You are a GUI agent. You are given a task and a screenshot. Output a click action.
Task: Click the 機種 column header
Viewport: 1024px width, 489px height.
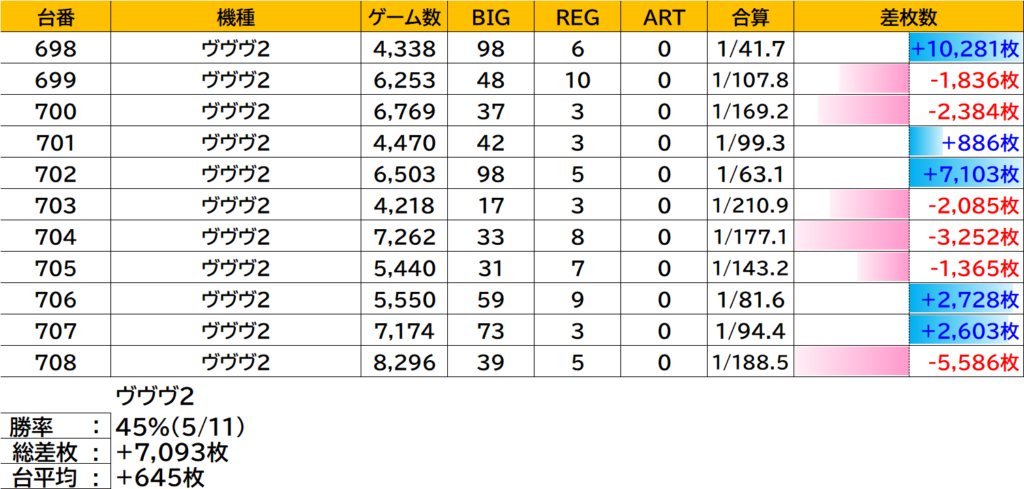pyautogui.click(x=234, y=16)
